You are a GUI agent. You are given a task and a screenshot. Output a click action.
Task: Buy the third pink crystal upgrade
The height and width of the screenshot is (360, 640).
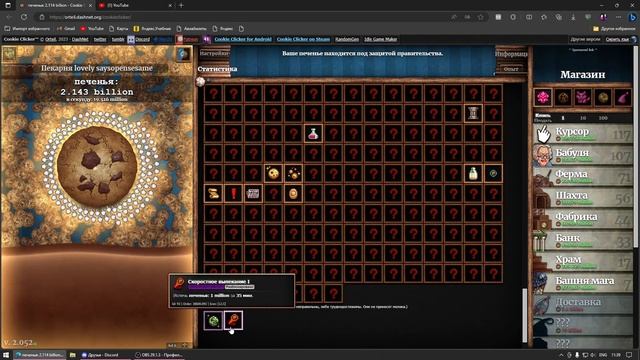(x=583, y=97)
